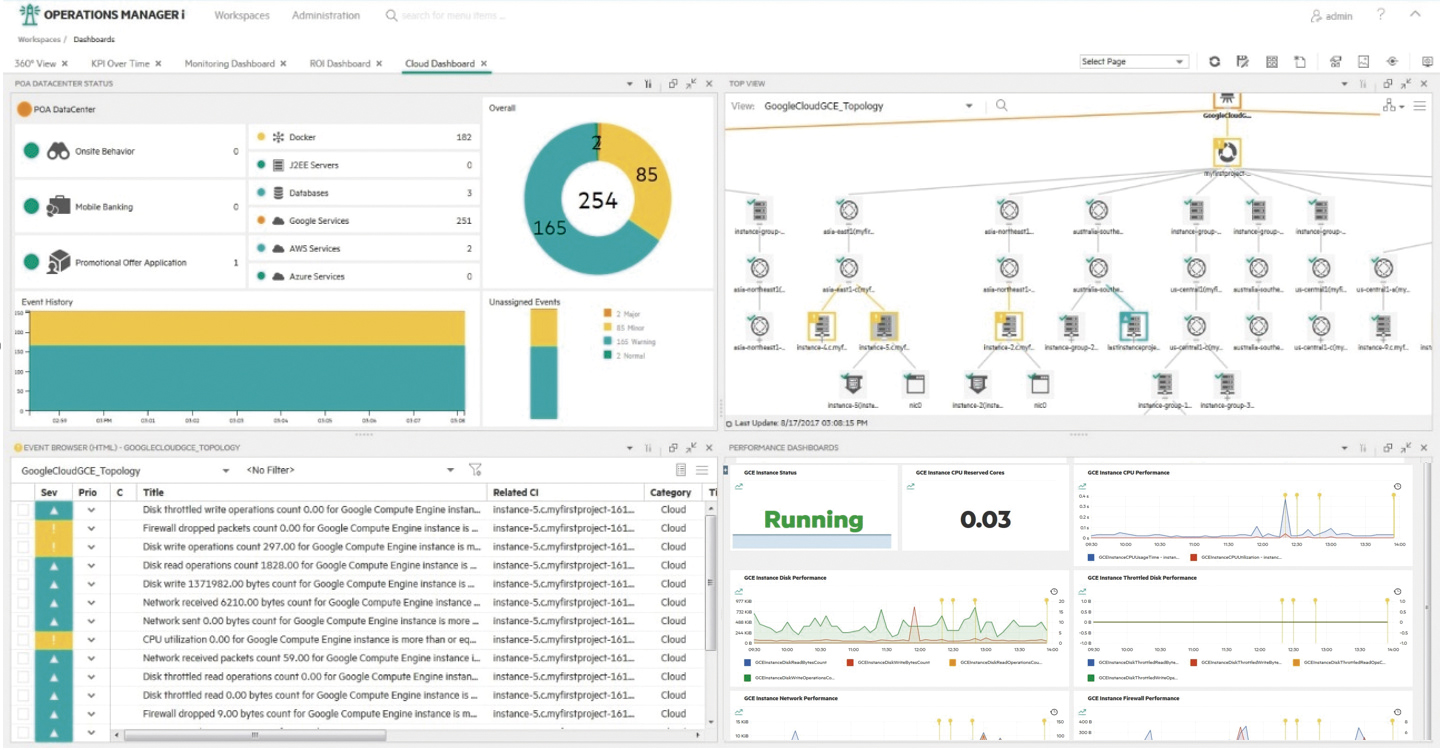1442x750 pixels.
Task: Tick the checkbox beside the CPU utilization event
Action: point(22,640)
